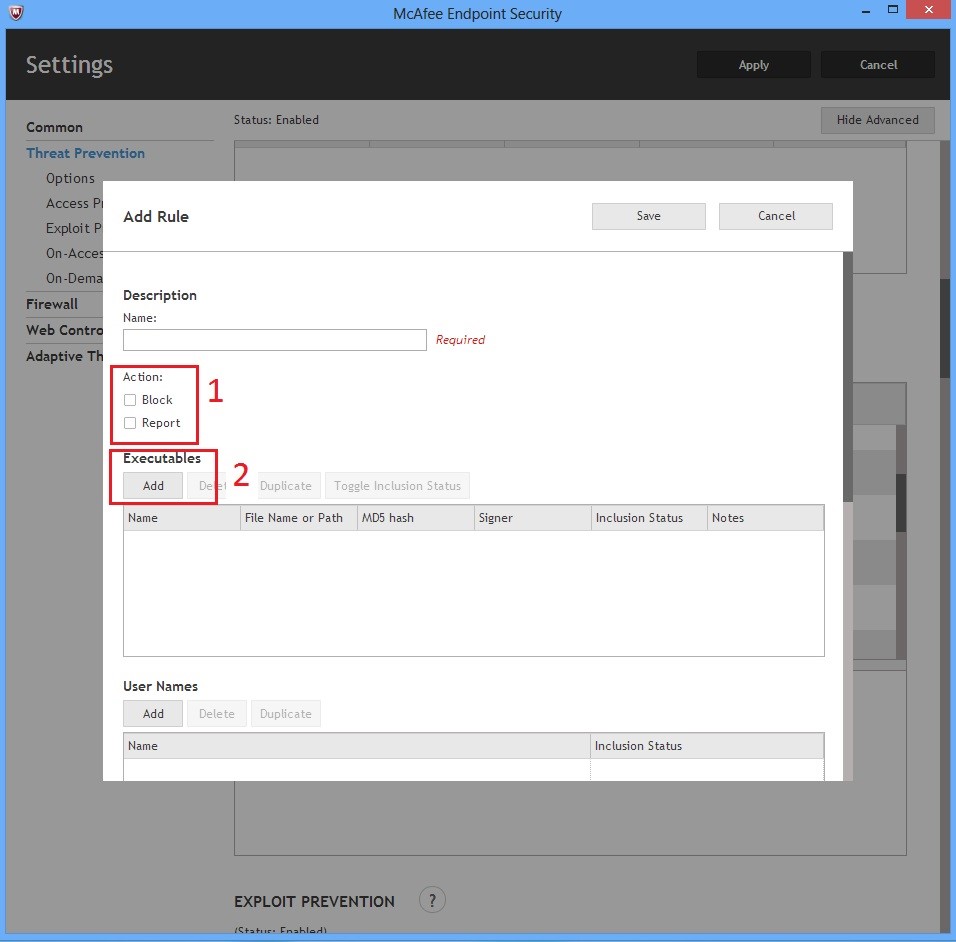Click Add under User Names
Image resolution: width=956 pixels, height=942 pixels.
pos(153,714)
